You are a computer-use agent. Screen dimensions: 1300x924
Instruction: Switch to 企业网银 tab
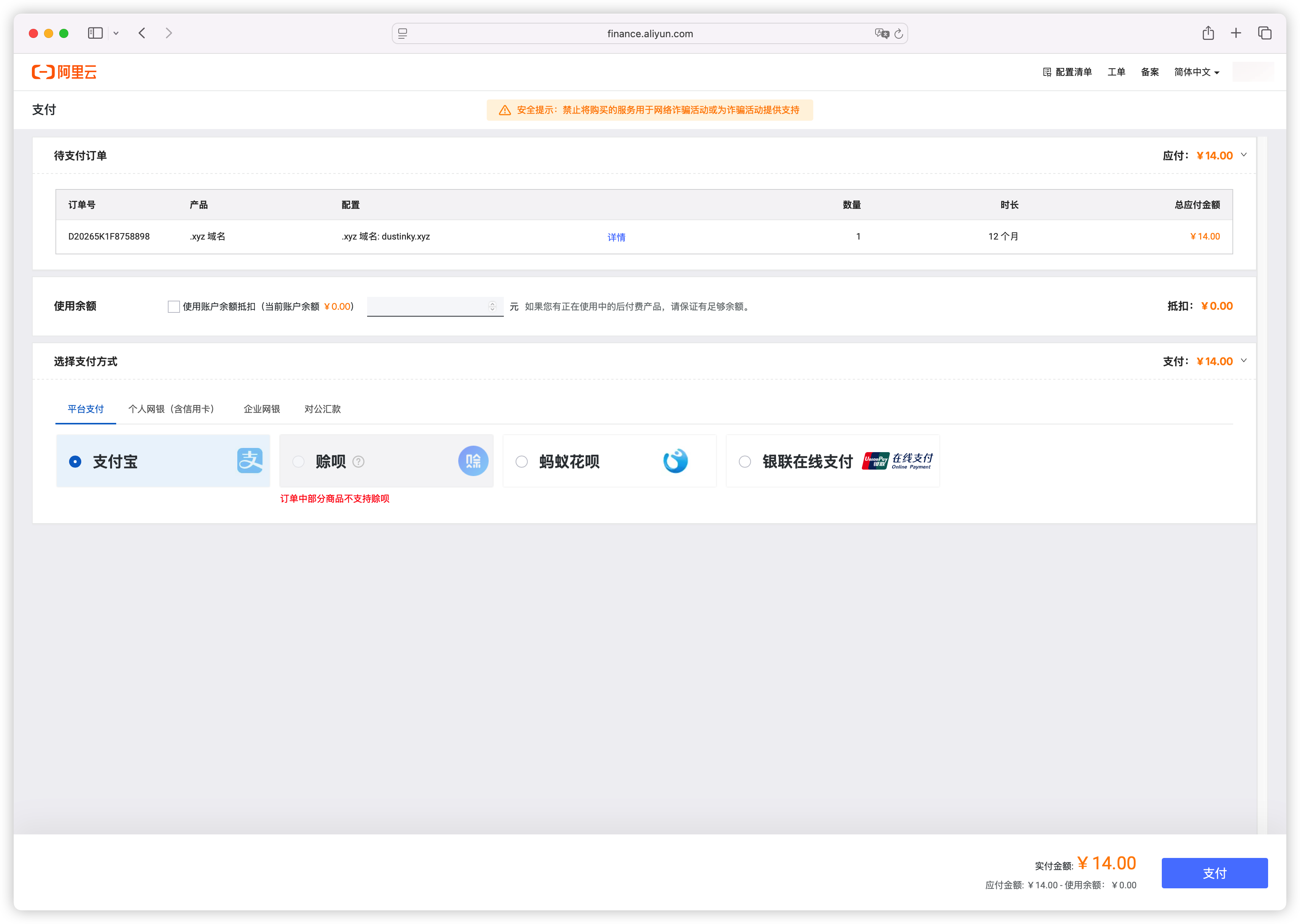(262, 409)
